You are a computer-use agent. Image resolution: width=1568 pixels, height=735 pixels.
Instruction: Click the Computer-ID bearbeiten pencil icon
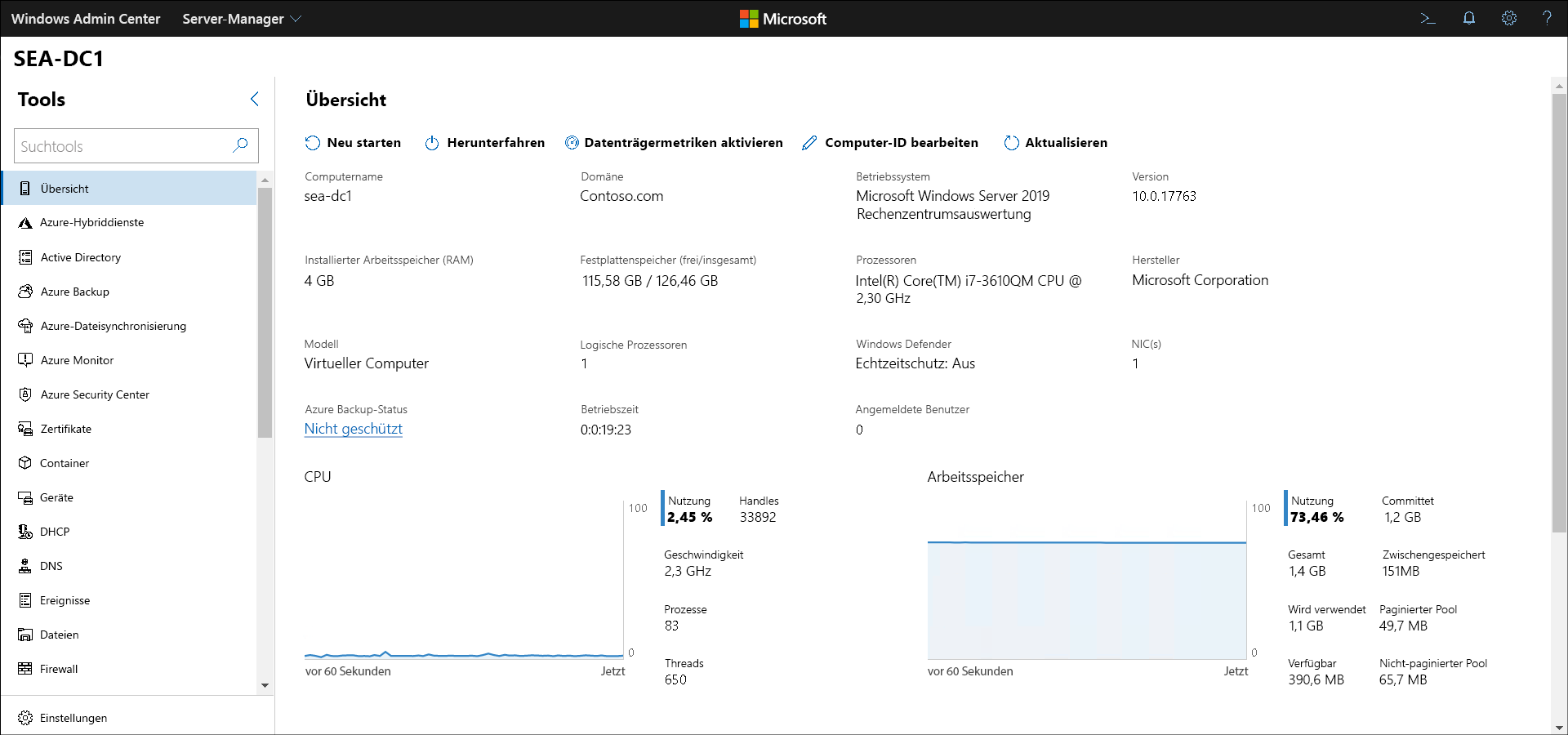[809, 143]
